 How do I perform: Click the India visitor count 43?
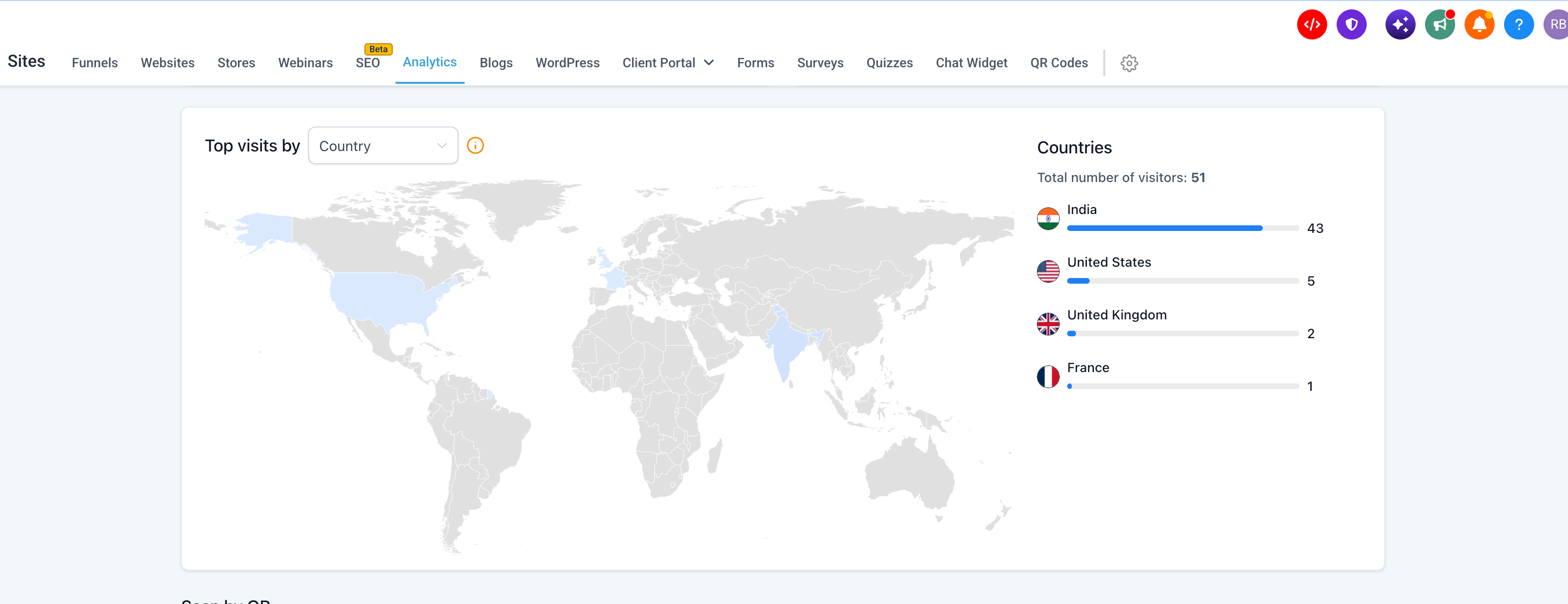tap(1315, 228)
